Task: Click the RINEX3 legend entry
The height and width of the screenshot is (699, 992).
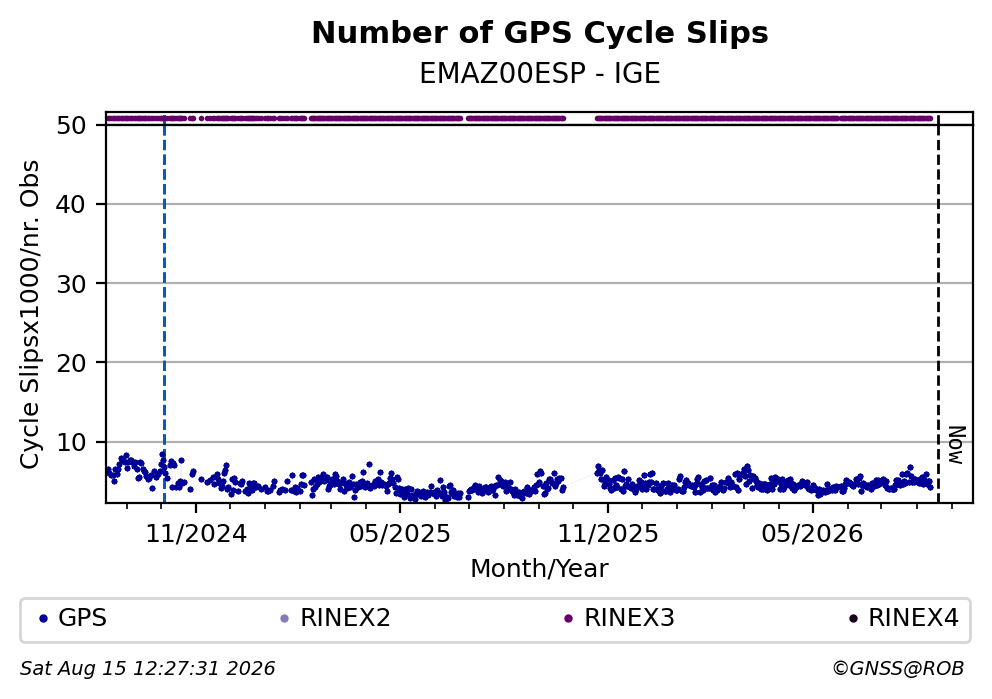Action: click(x=619, y=617)
